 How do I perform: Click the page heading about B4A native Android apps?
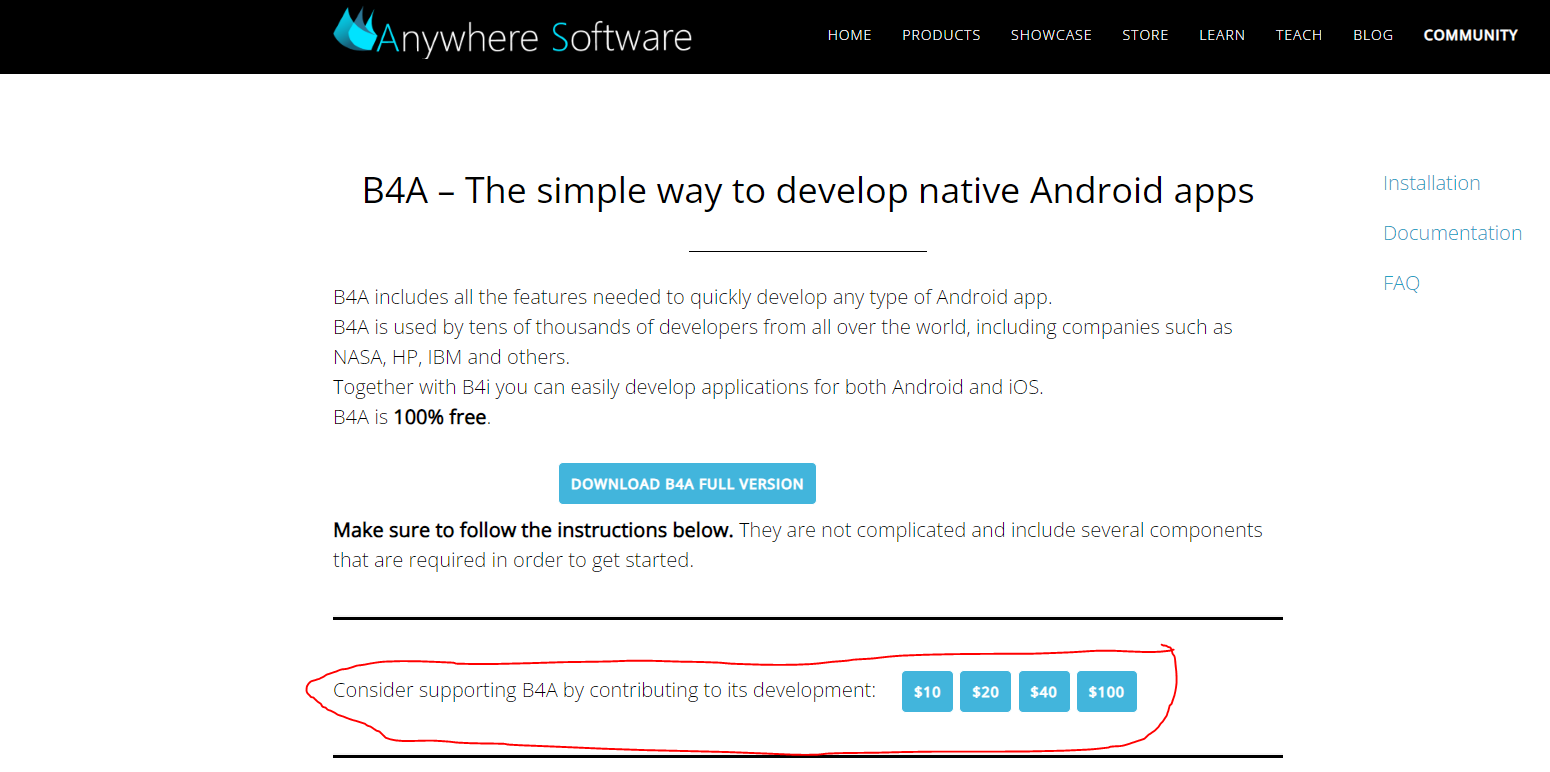coord(808,190)
